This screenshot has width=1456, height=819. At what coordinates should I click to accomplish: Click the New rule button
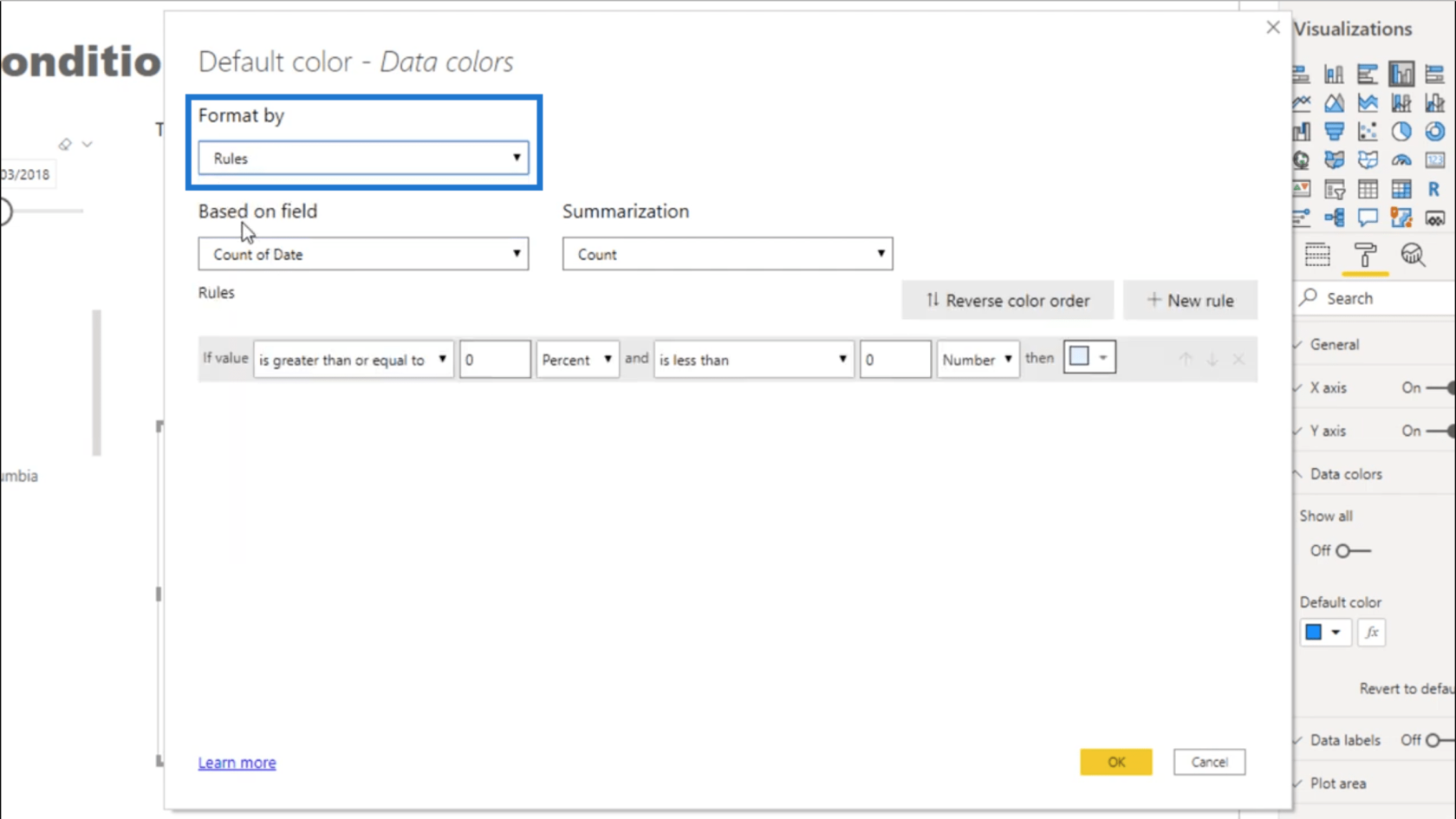click(1190, 301)
